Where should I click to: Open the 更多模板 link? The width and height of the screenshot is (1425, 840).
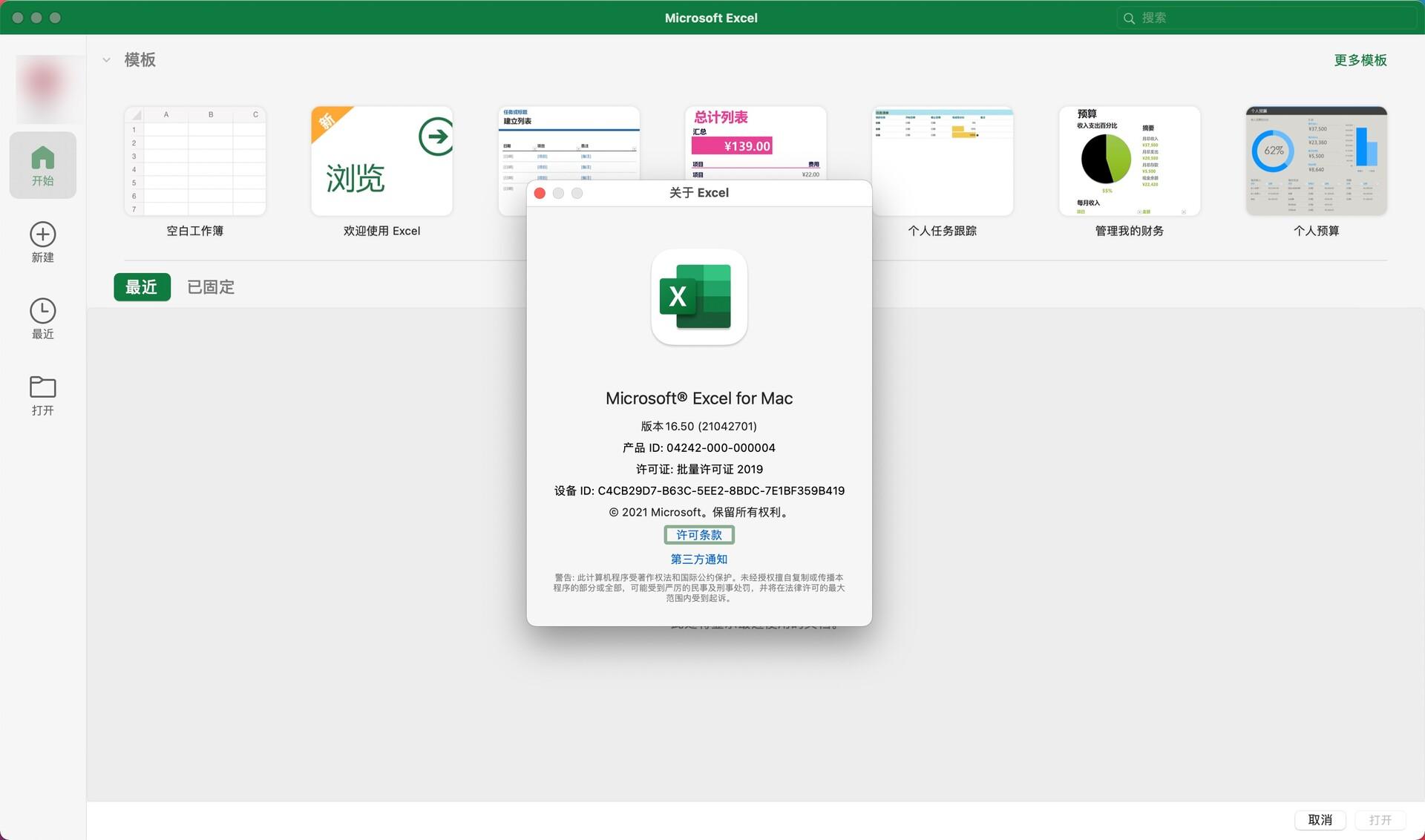[x=1360, y=60]
